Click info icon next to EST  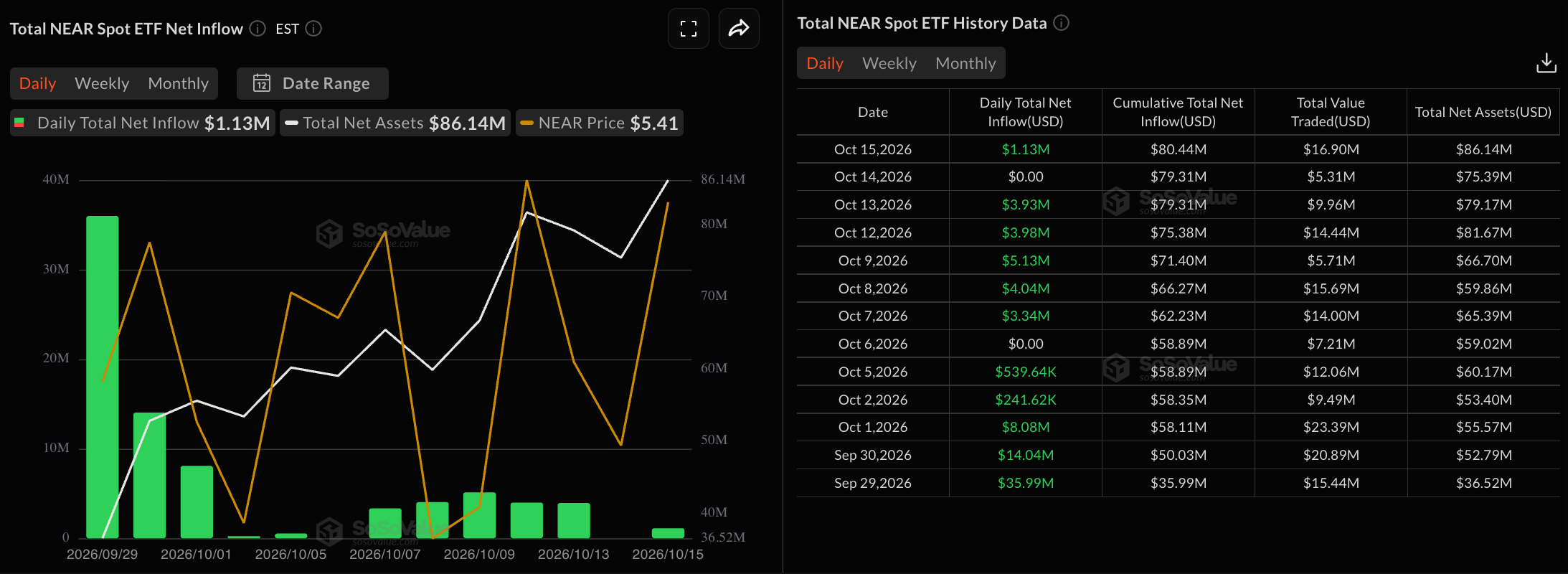pos(313,29)
